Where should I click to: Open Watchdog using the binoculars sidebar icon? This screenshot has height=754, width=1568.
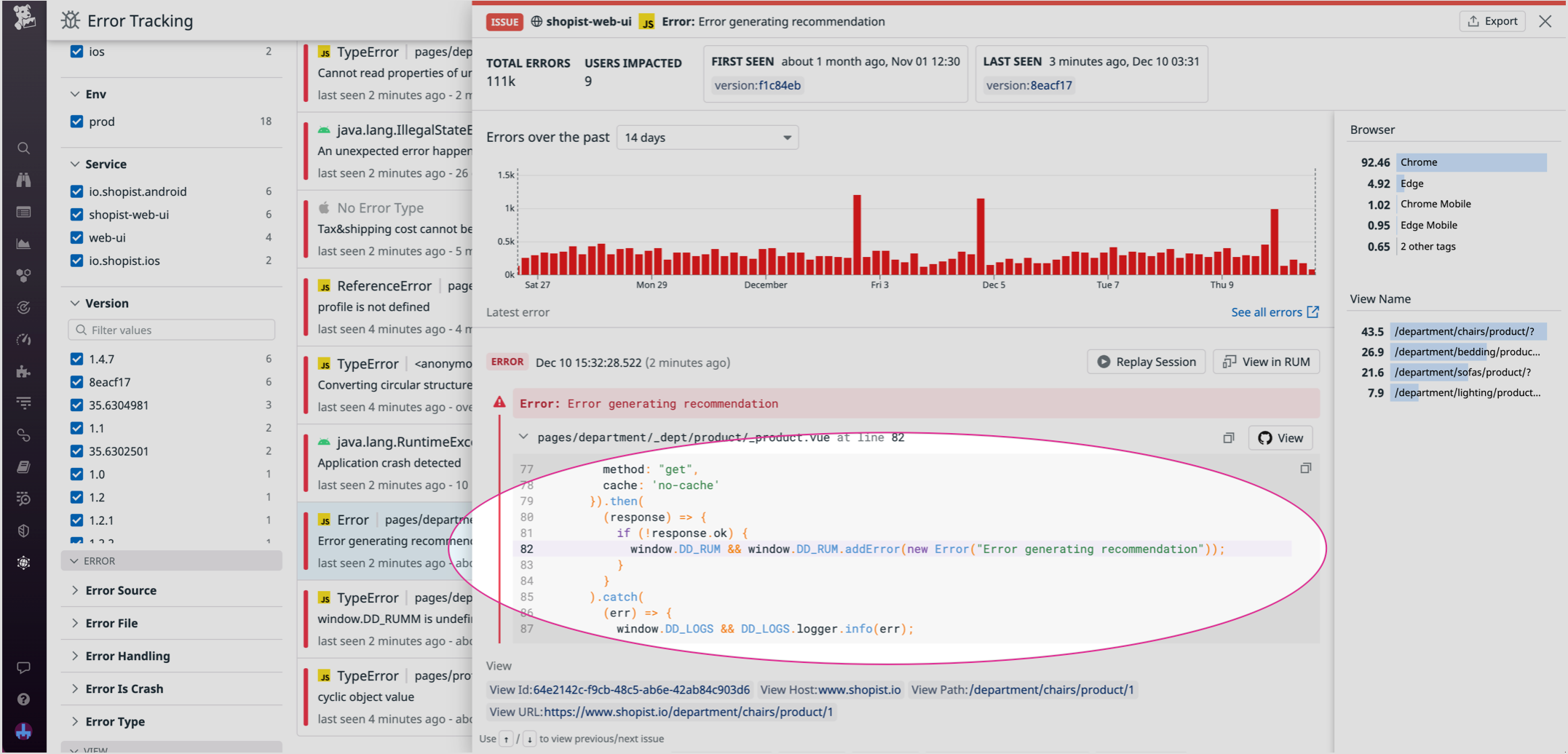tap(24, 178)
